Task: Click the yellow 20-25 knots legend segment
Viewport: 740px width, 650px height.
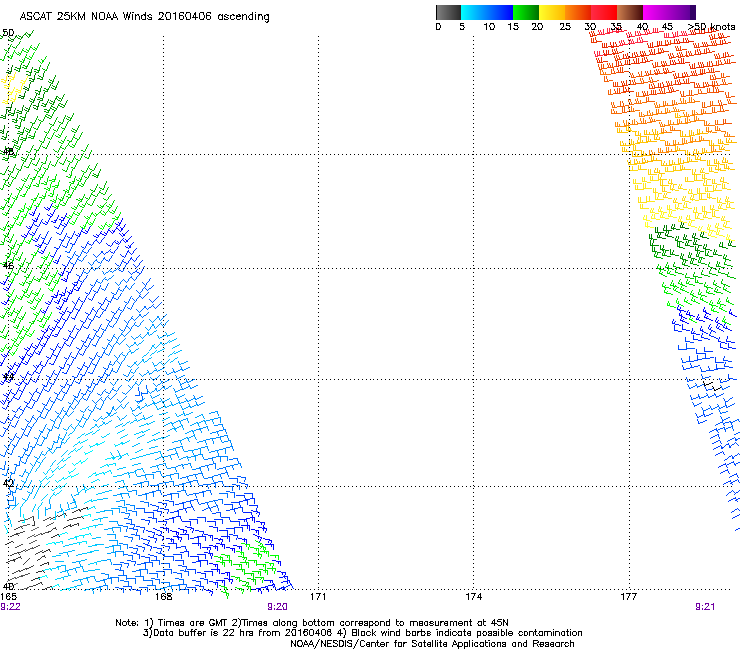Action: coord(552,12)
